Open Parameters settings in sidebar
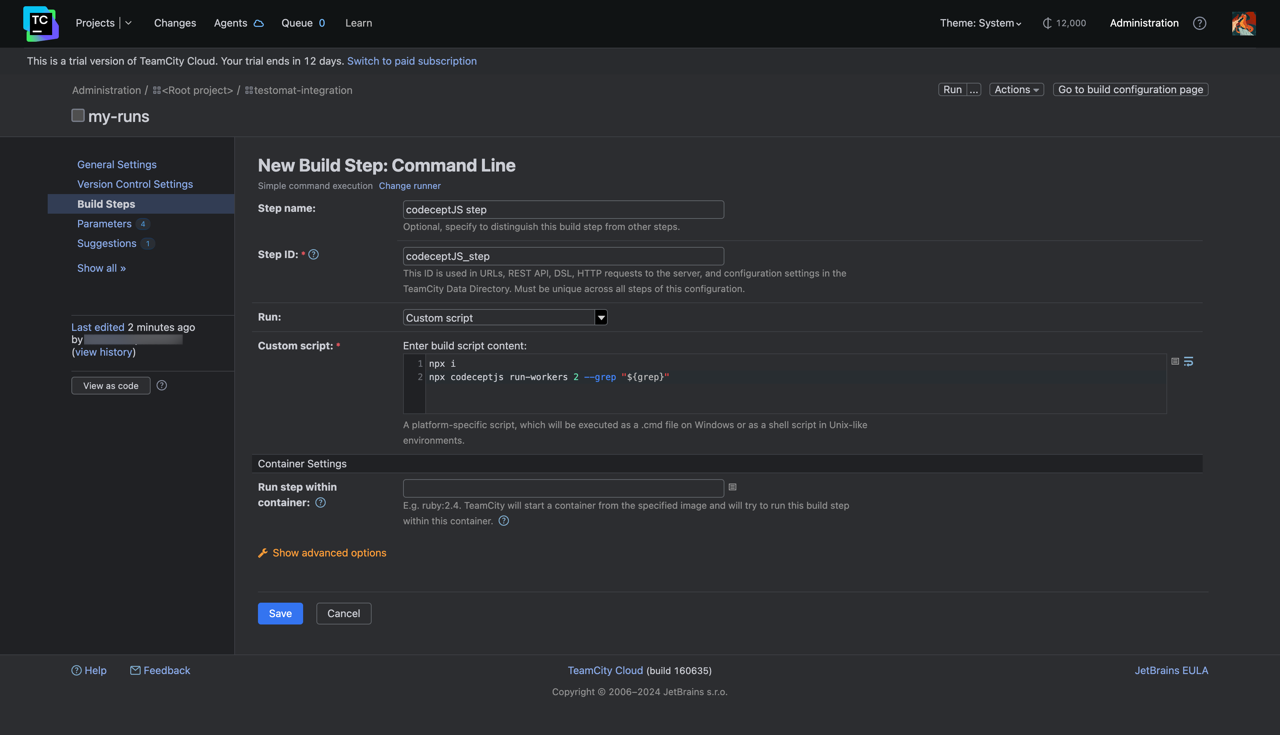This screenshot has width=1280, height=735. 104,224
